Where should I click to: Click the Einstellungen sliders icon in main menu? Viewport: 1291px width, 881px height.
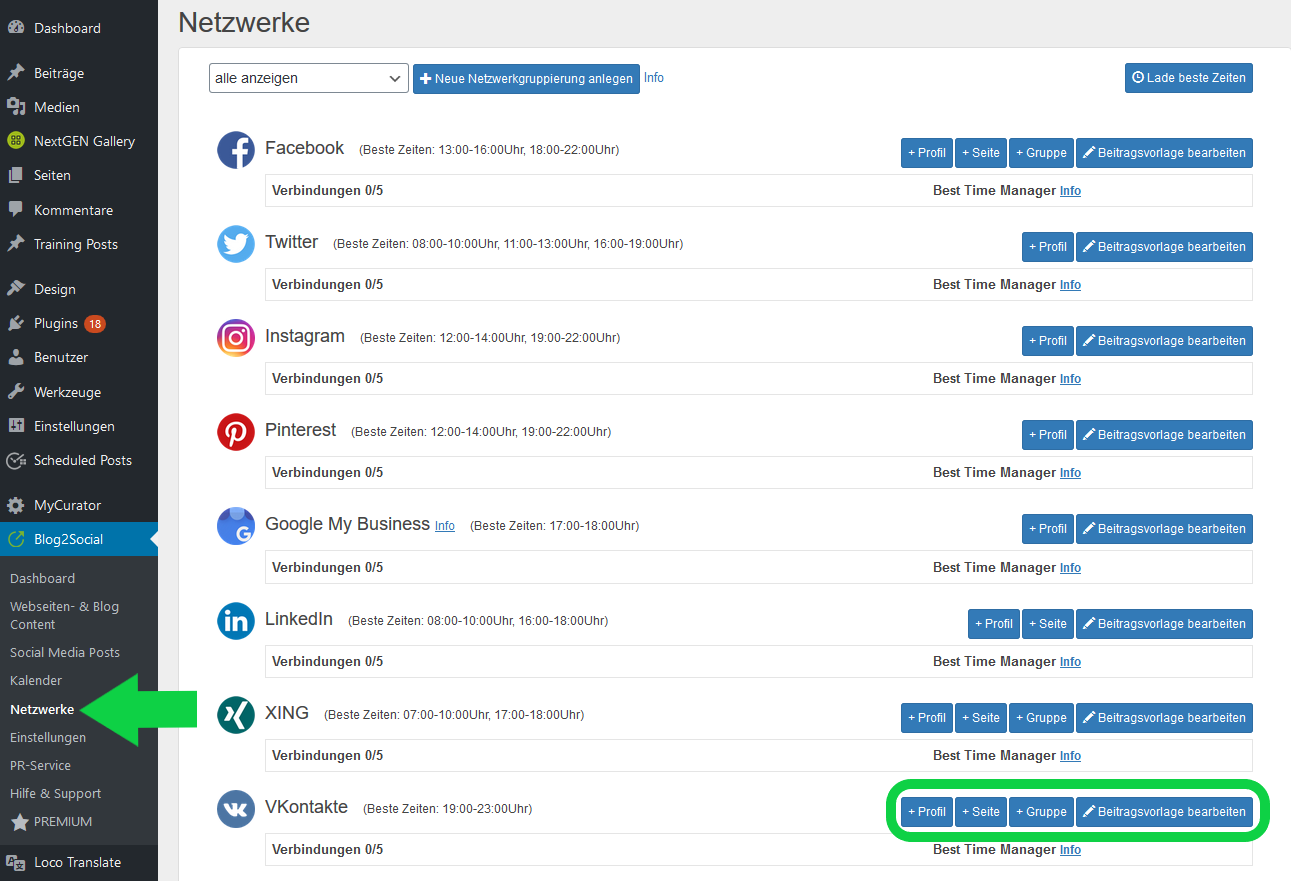(x=16, y=426)
